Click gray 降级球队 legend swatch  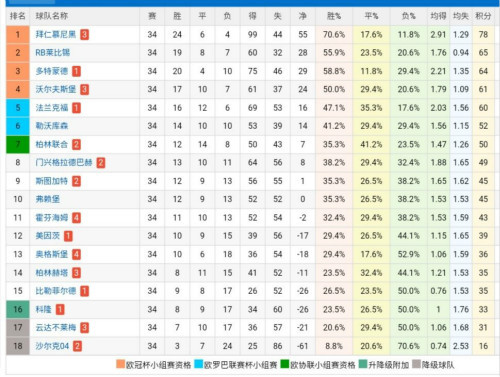(x=416, y=364)
